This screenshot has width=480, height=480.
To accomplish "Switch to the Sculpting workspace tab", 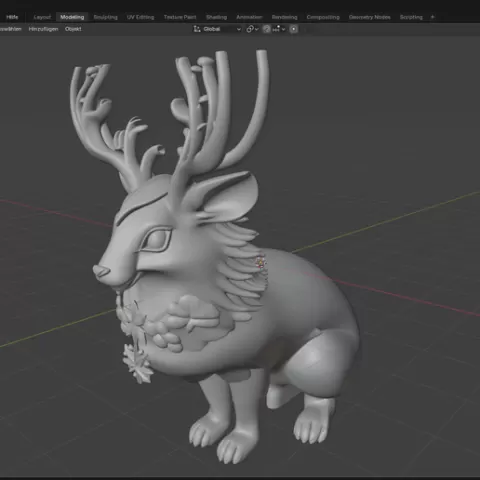I will [105, 17].
